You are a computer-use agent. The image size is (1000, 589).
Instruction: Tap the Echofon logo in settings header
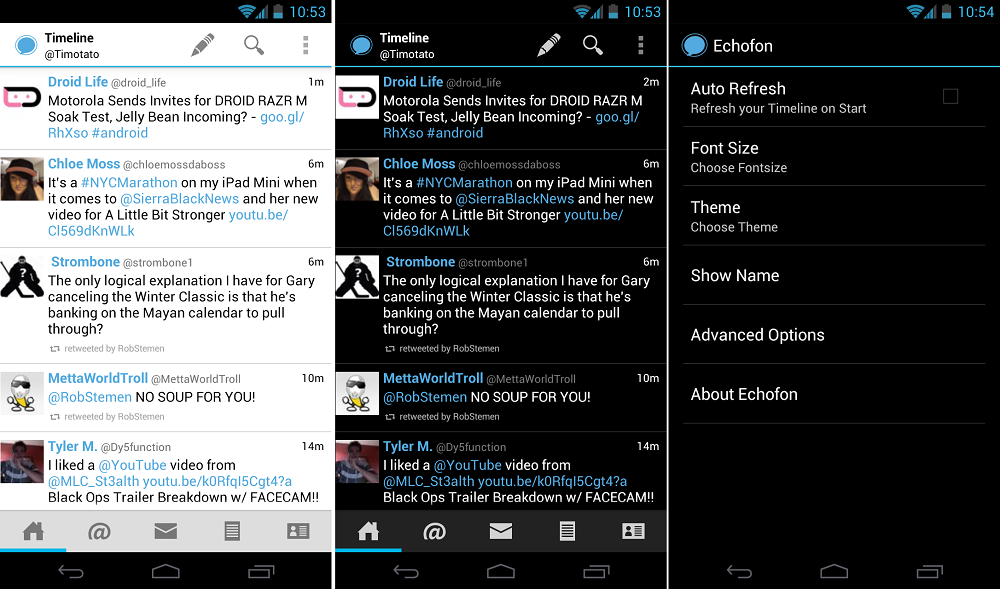click(x=693, y=46)
